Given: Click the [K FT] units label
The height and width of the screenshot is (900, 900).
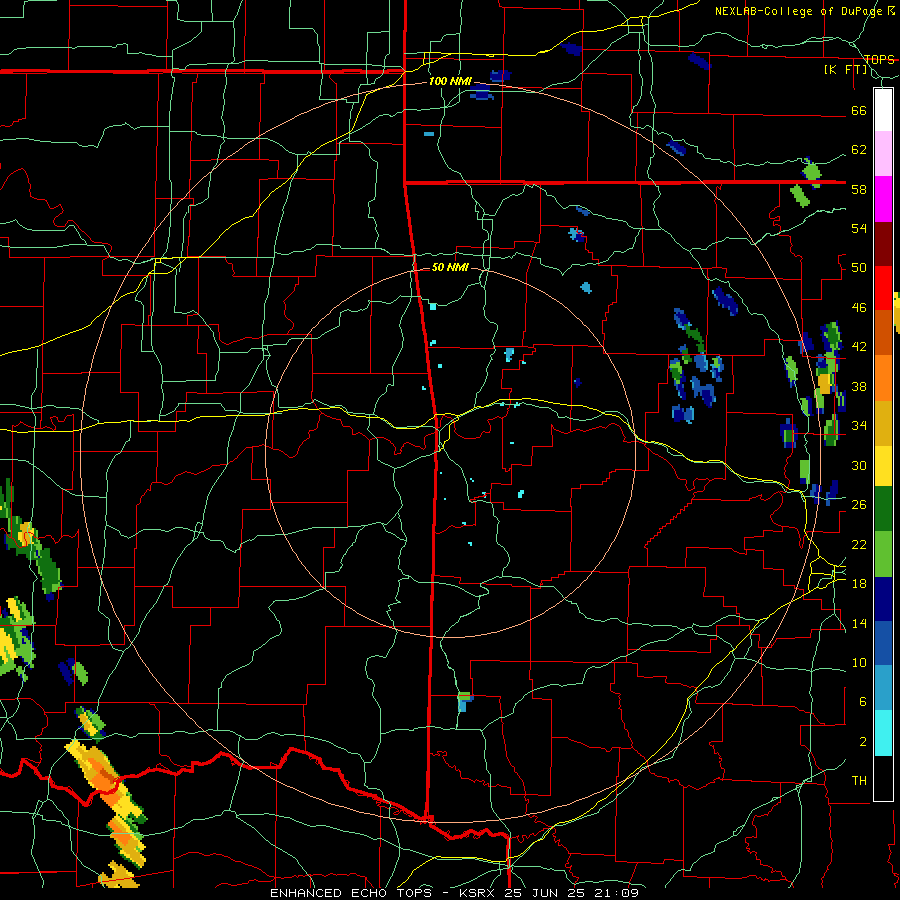Looking at the screenshot, I should coord(846,70).
